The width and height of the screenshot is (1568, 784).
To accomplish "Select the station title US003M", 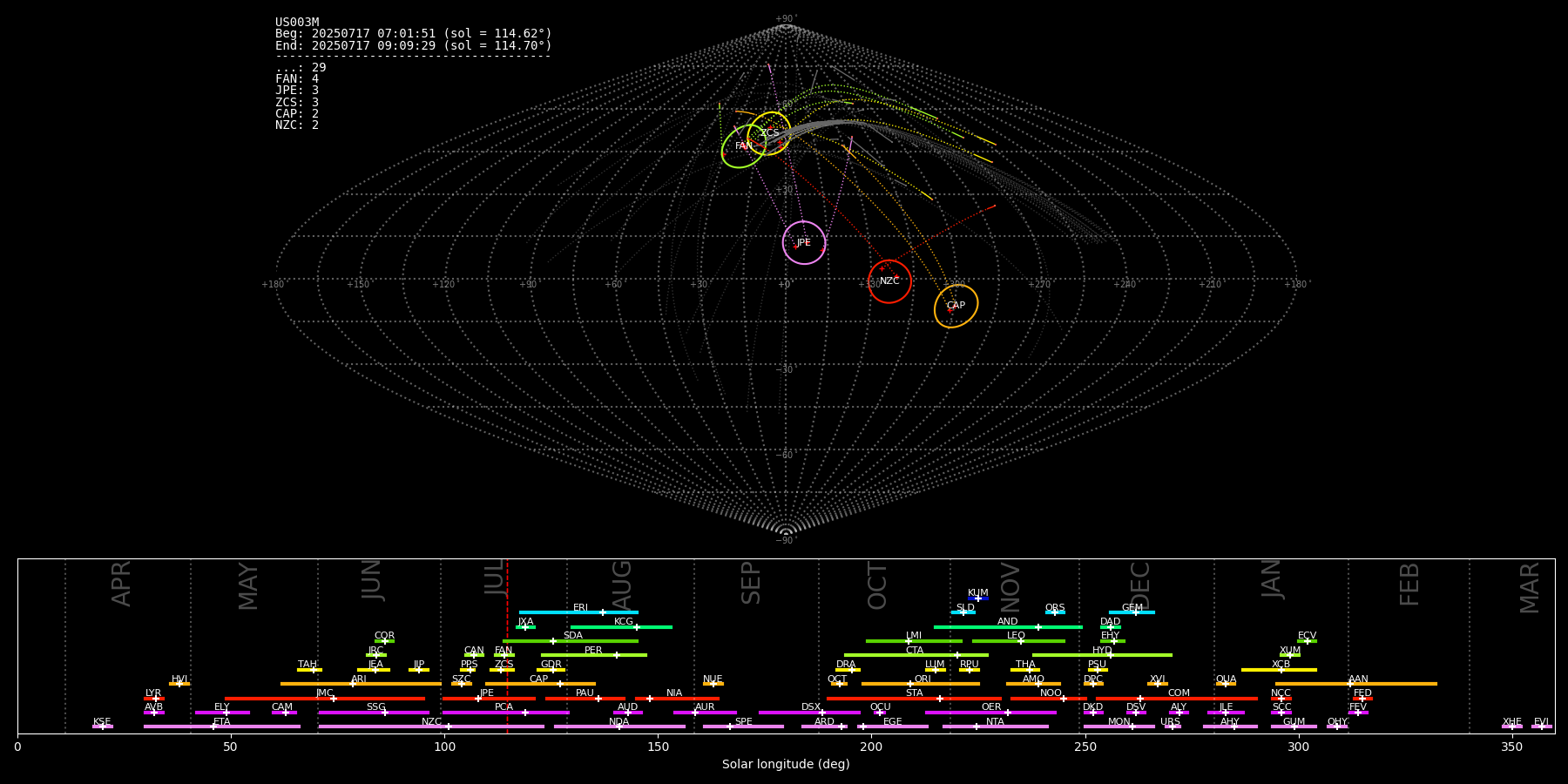I will point(297,23).
